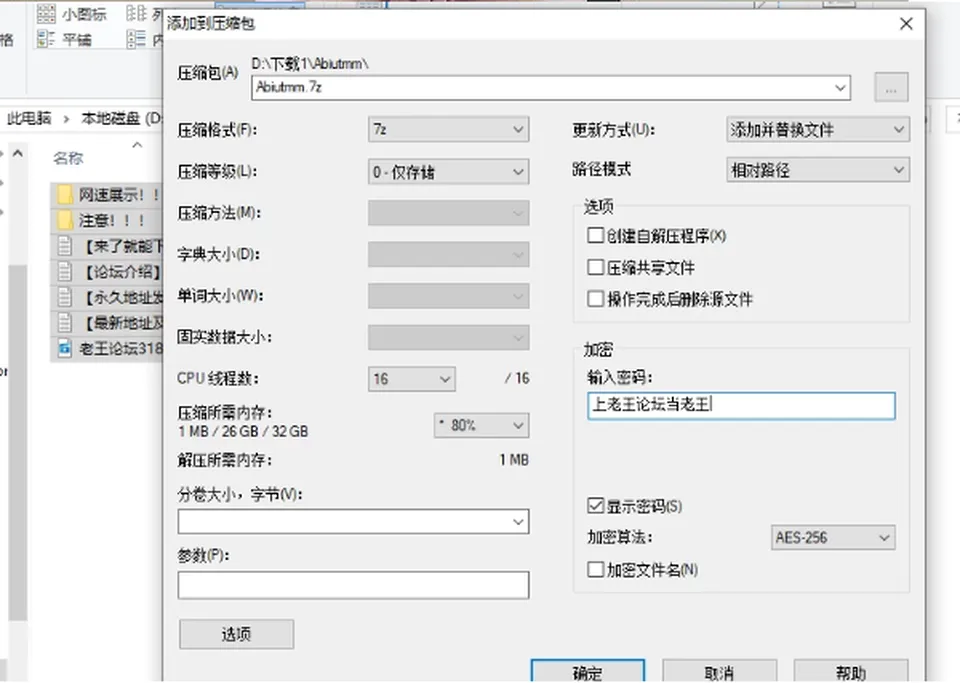Check 操作完成后删除源文件 option

pos(595,299)
